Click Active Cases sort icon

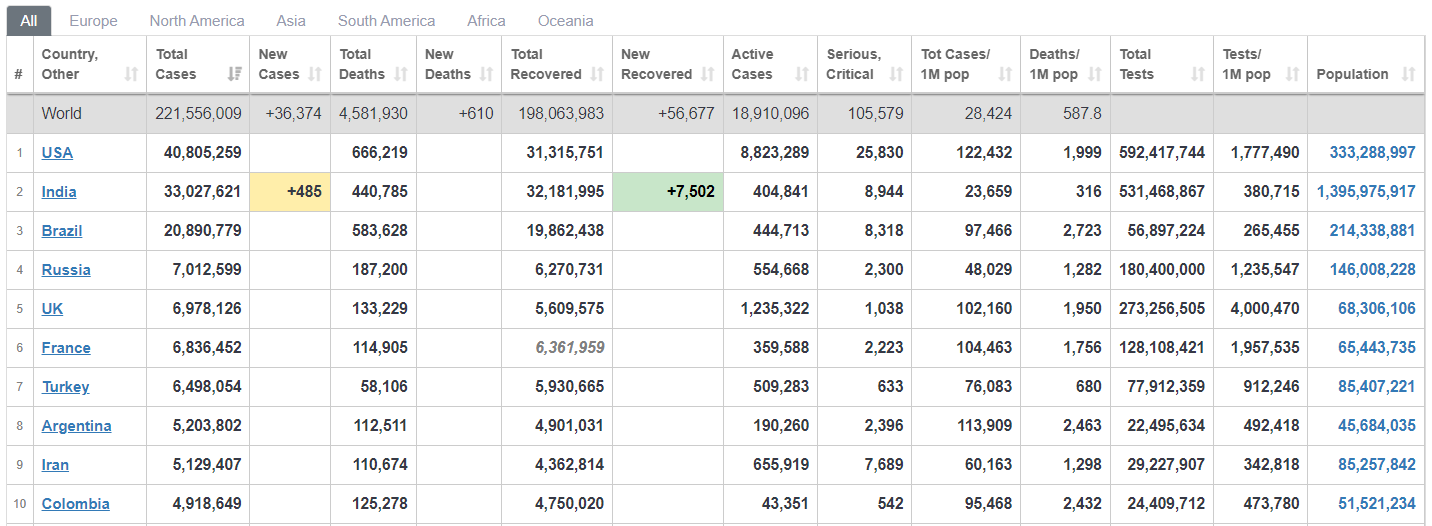(802, 74)
